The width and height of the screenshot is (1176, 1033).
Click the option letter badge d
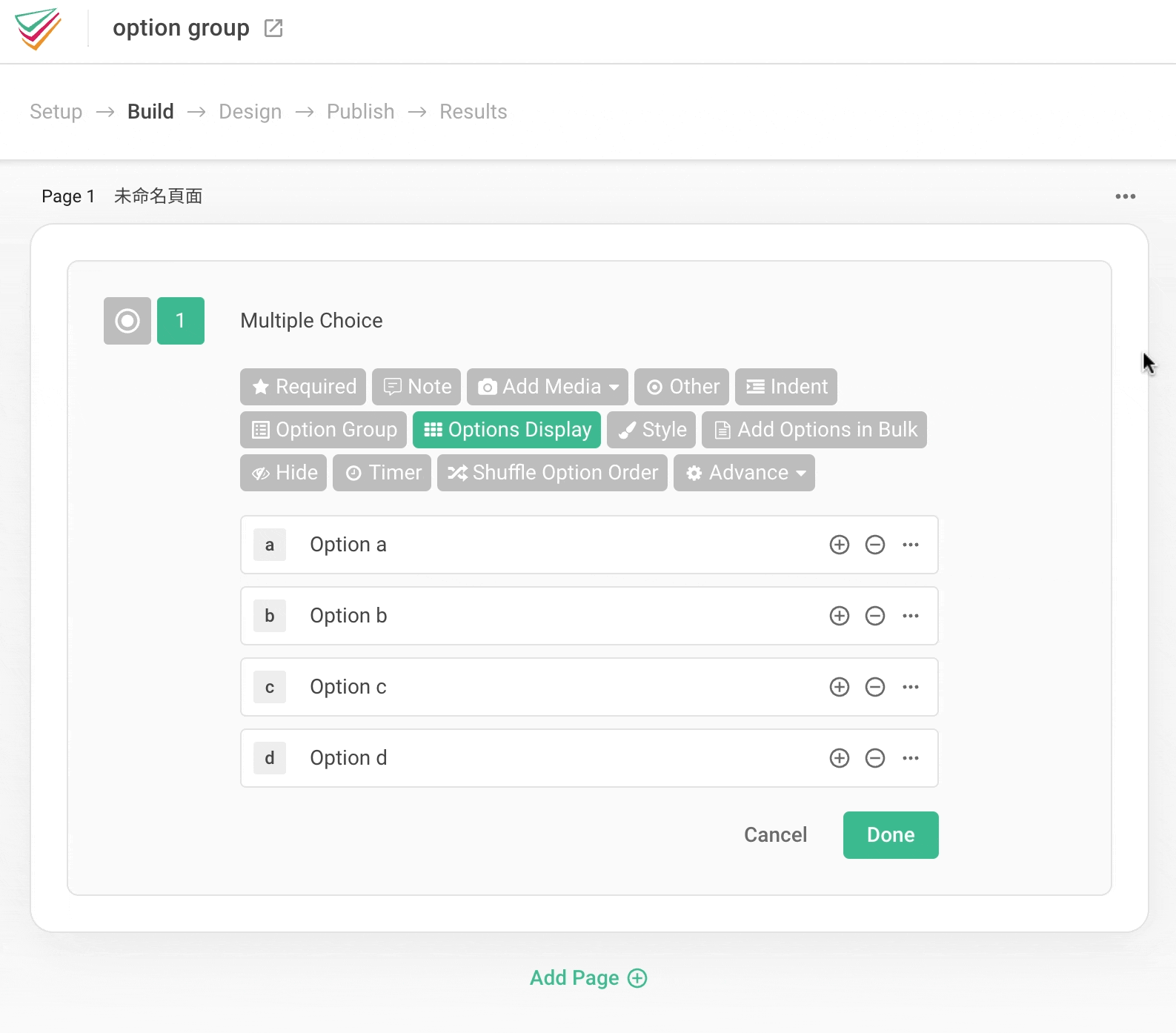point(270,758)
